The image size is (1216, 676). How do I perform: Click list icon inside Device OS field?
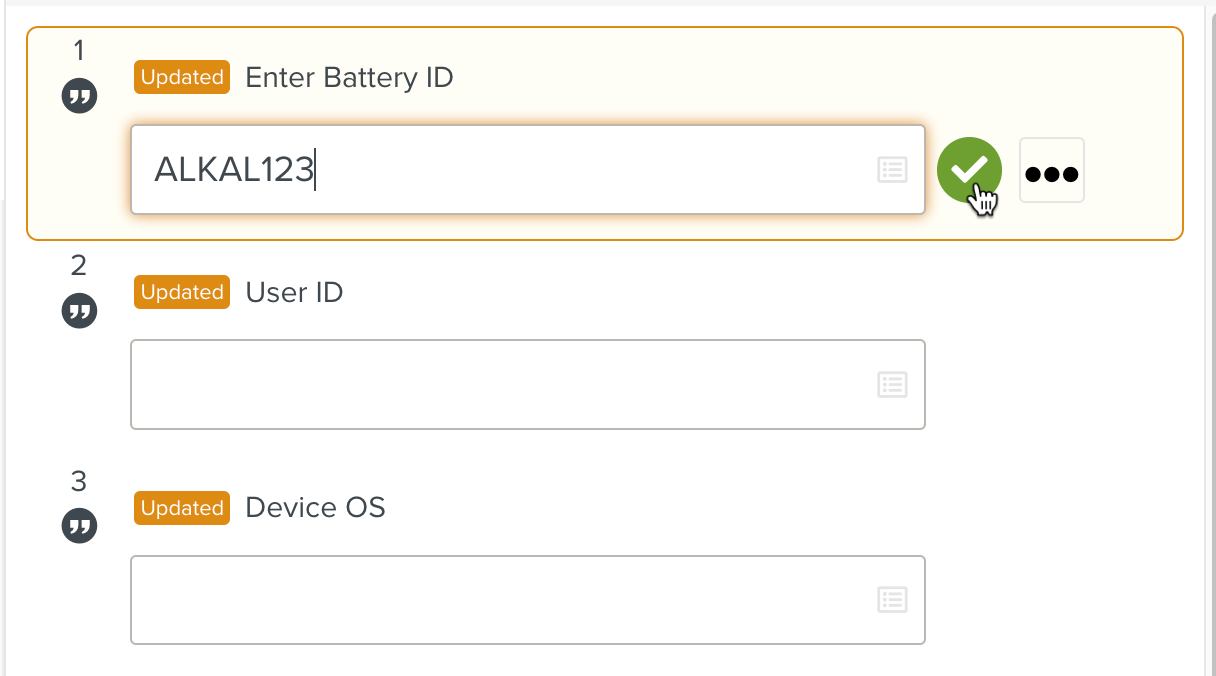892,600
